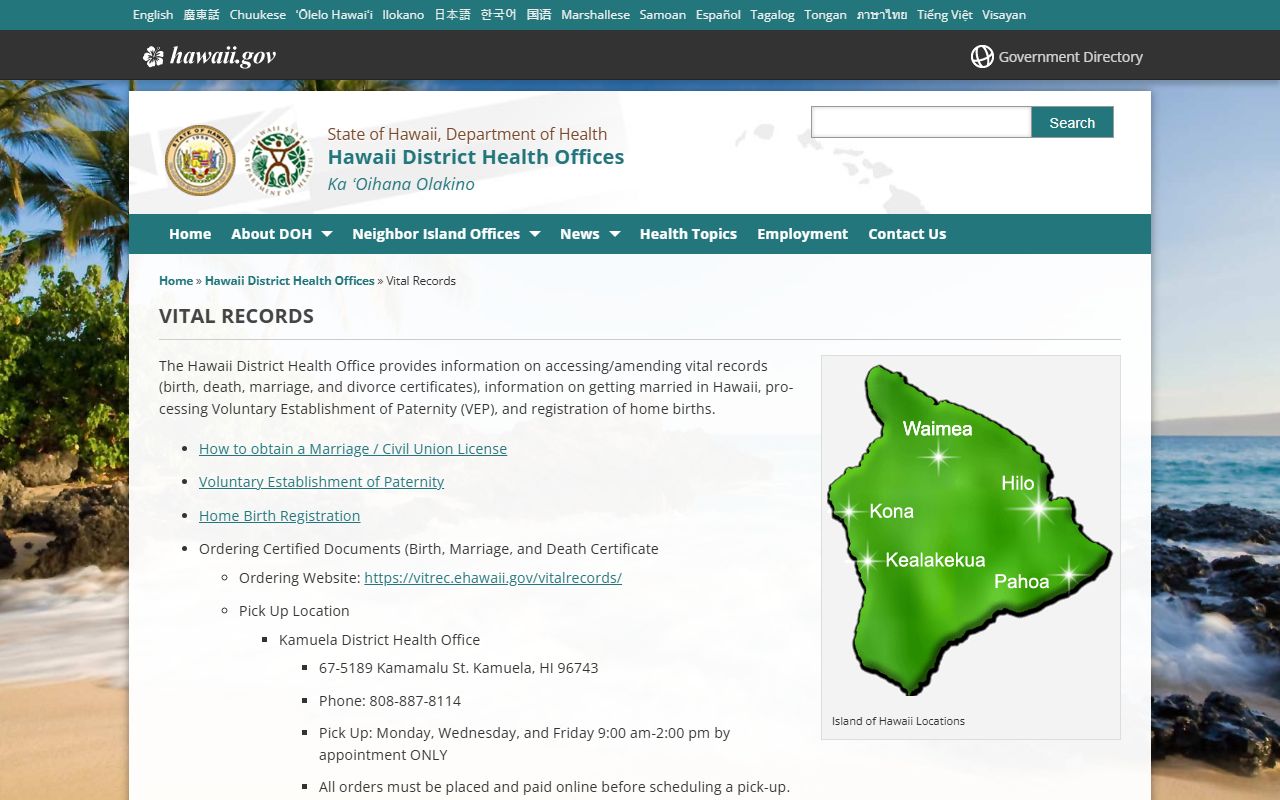
Task: Expand the News dropdown arrow
Action: (x=614, y=234)
